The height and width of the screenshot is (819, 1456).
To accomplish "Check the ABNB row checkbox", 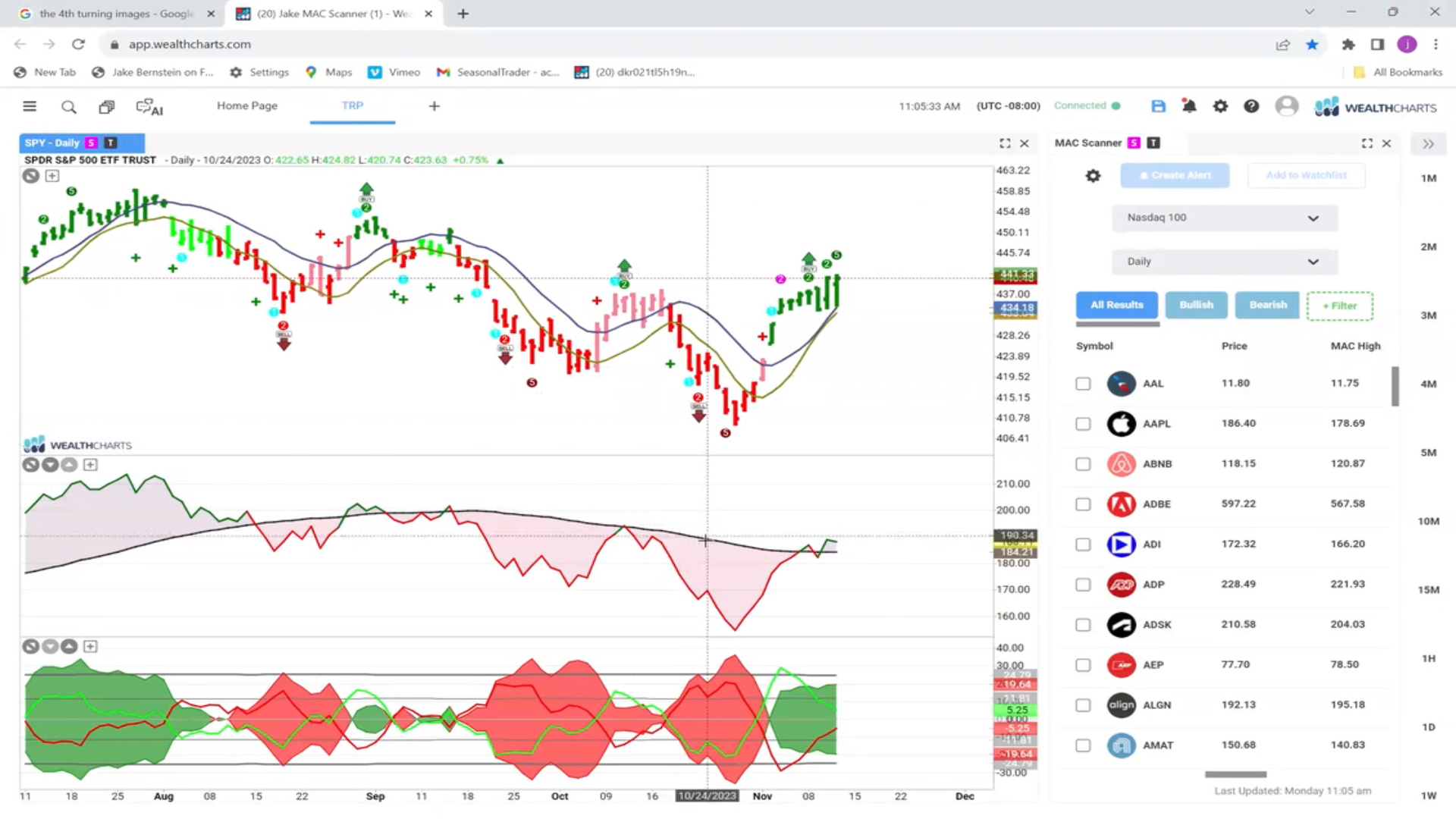I will click(1083, 464).
